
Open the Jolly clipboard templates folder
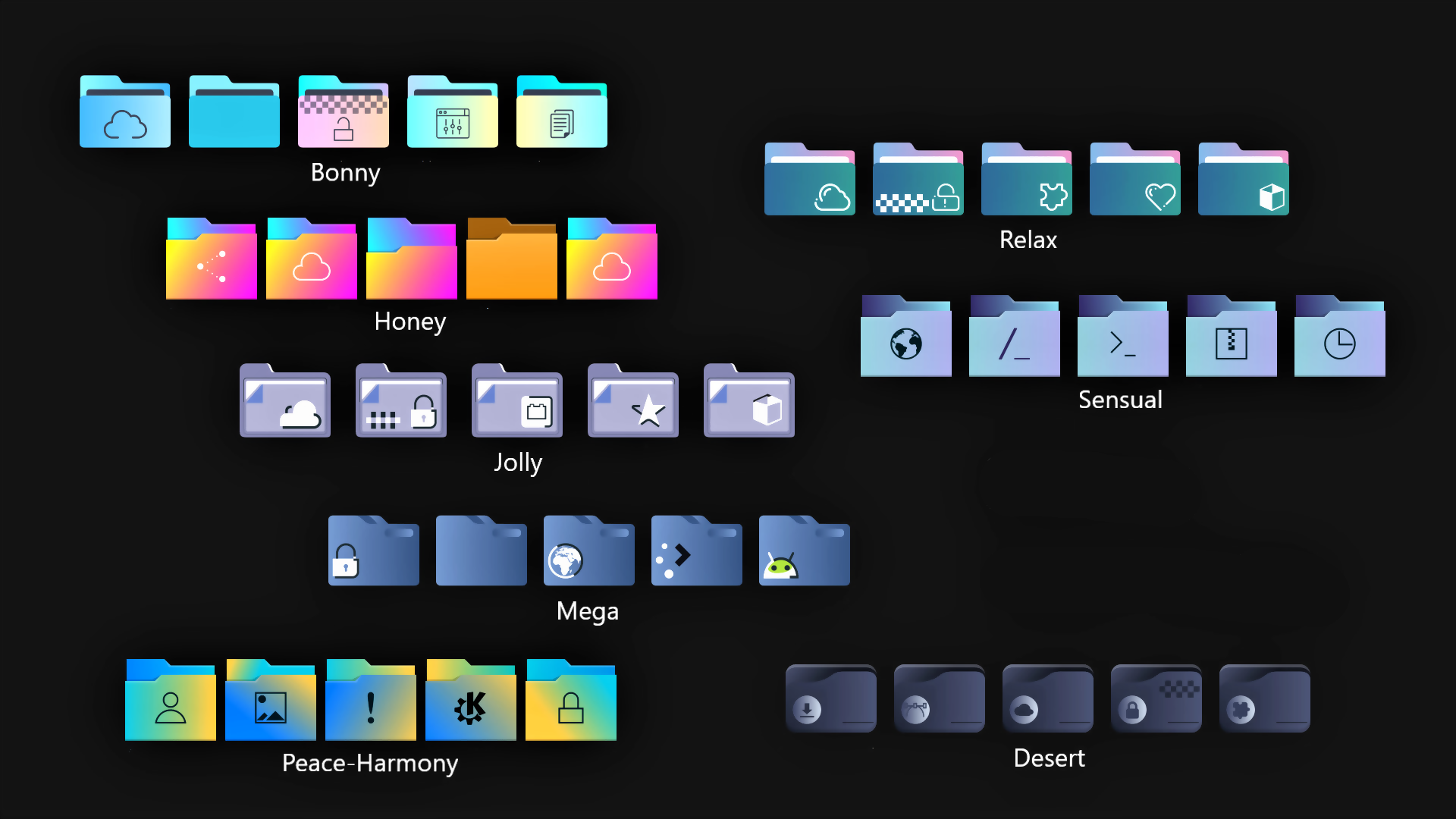pos(516,403)
